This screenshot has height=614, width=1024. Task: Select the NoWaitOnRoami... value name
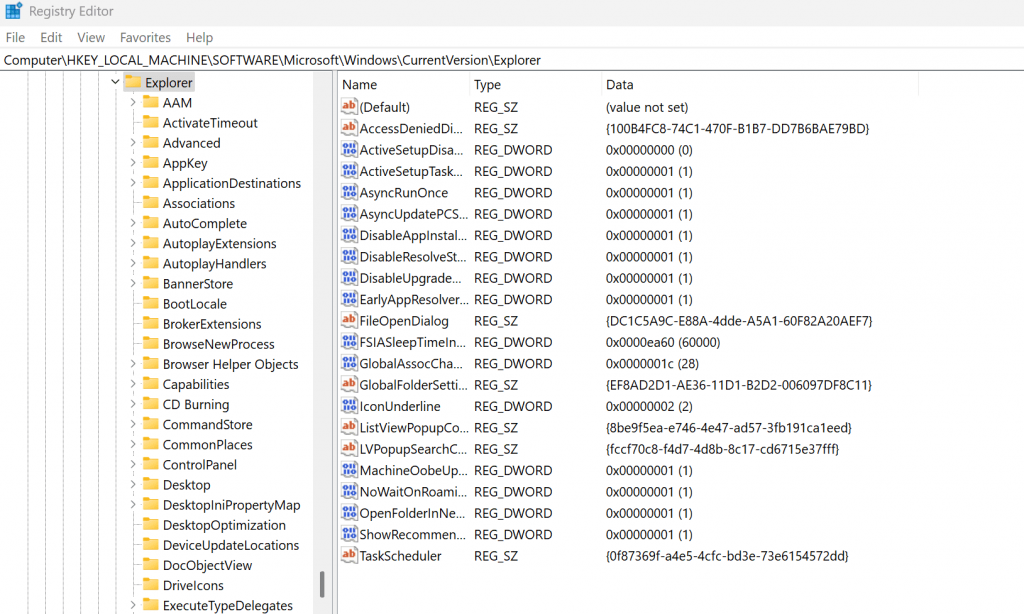click(413, 492)
